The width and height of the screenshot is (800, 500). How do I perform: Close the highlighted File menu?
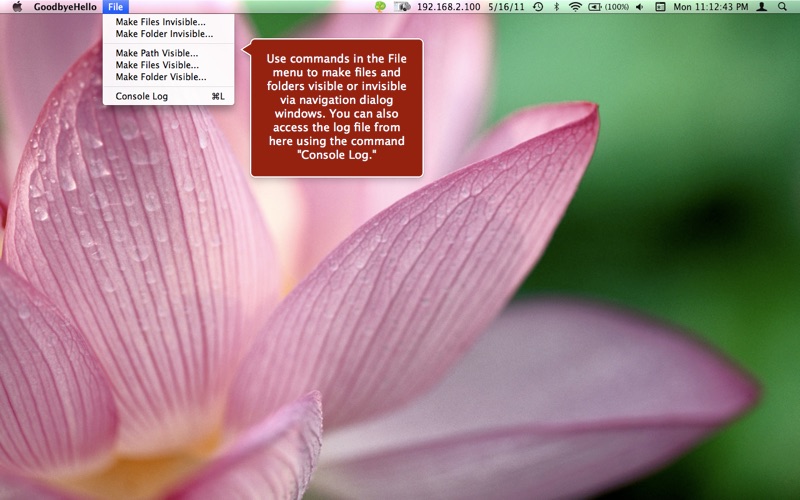point(115,7)
